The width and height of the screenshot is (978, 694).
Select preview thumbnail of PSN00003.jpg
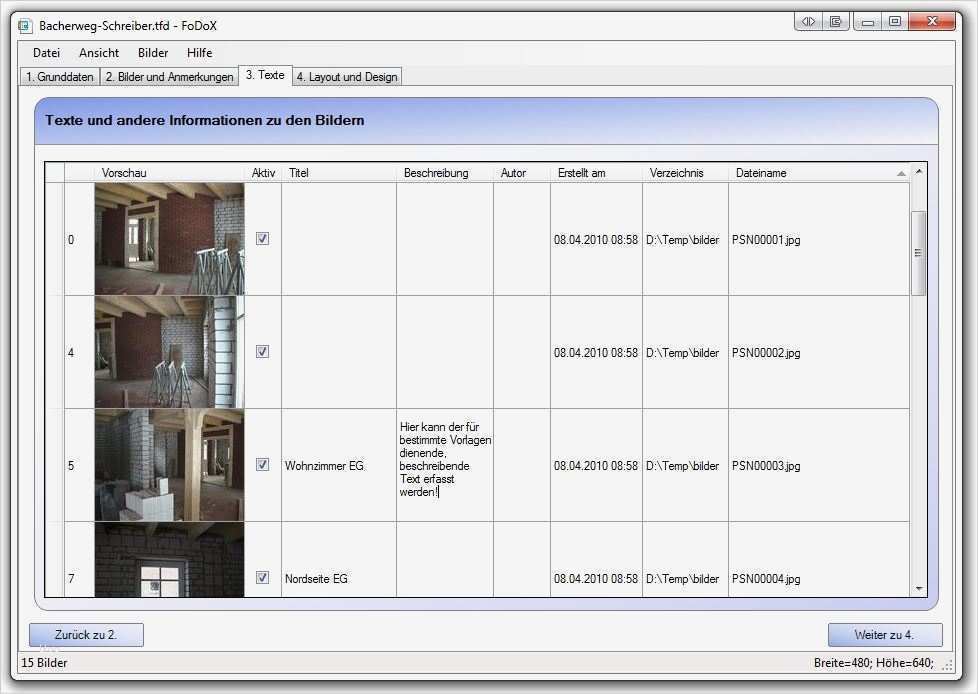tap(169, 465)
